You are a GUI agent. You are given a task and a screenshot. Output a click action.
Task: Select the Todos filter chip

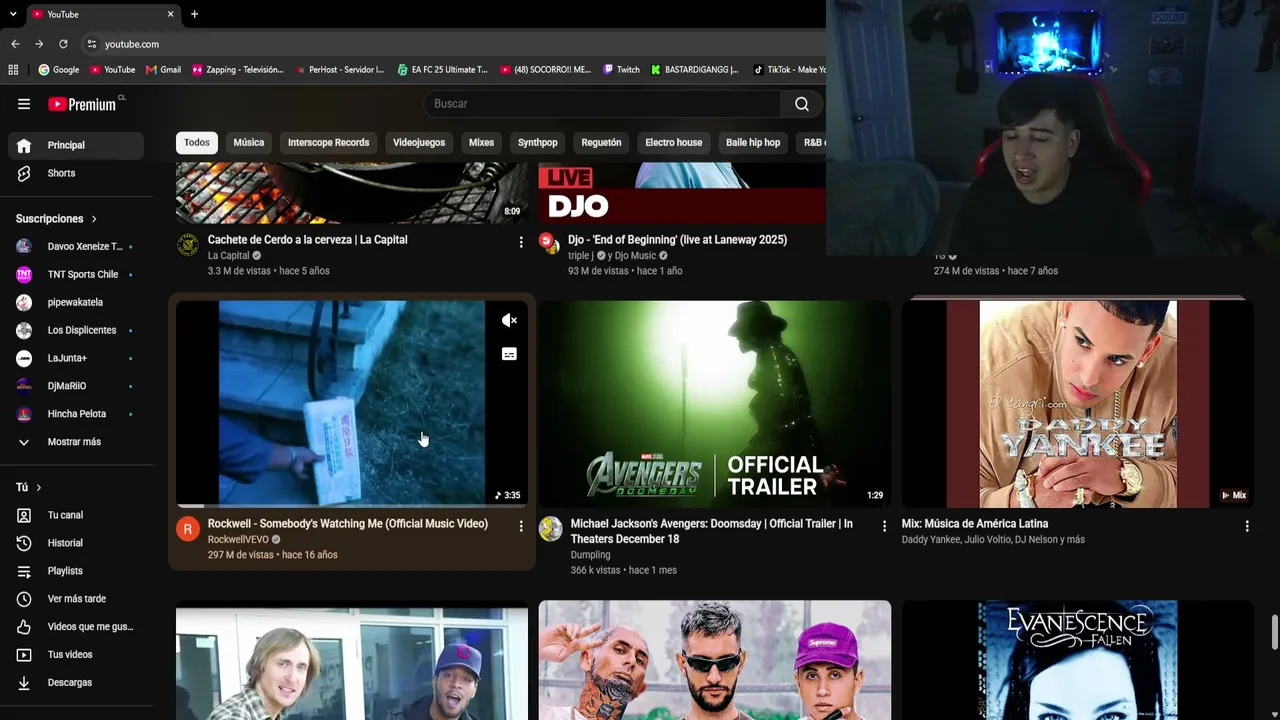(x=197, y=142)
